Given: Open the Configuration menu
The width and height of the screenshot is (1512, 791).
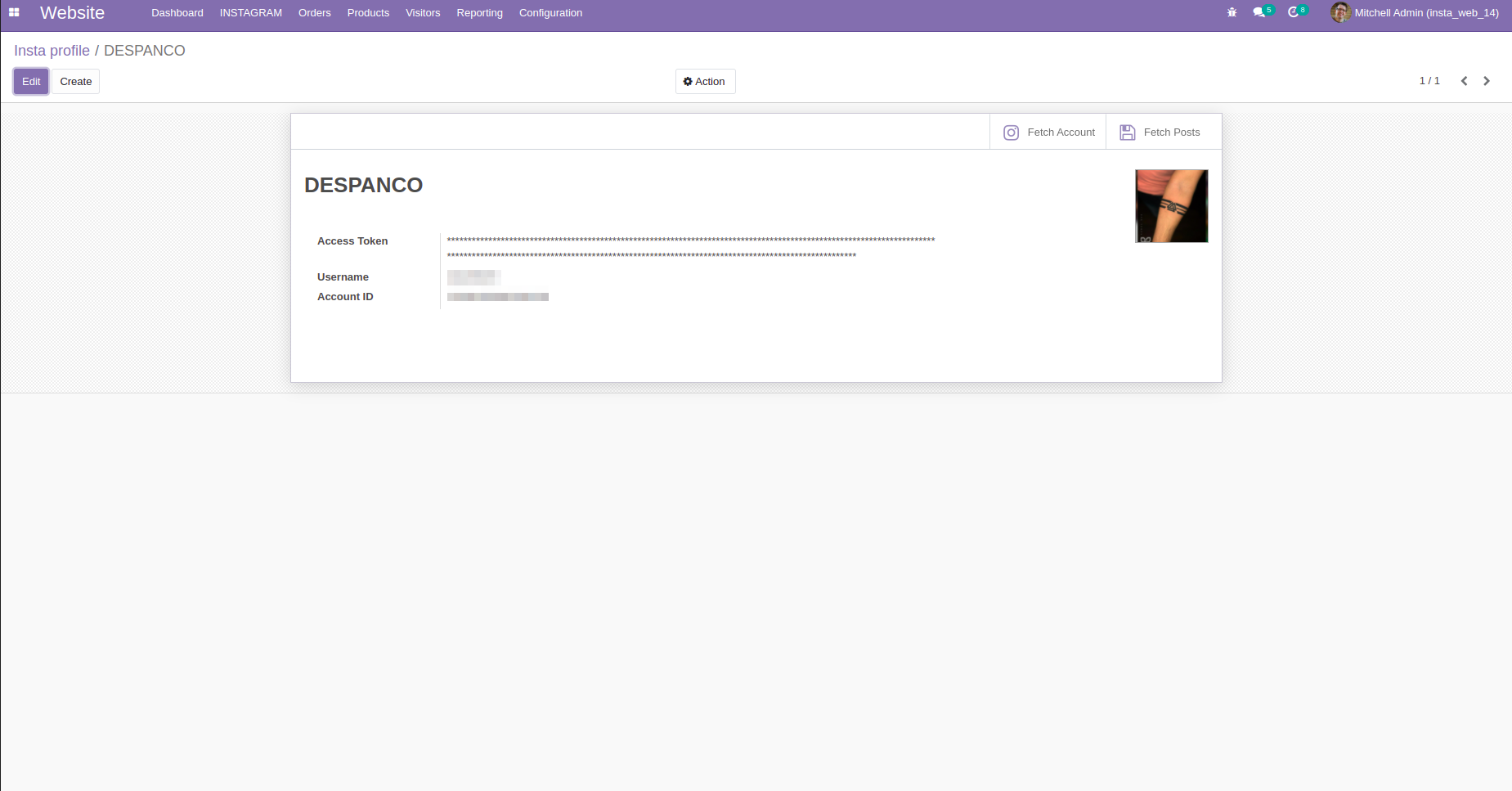Looking at the screenshot, I should pyautogui.click(x=550, y=13).
